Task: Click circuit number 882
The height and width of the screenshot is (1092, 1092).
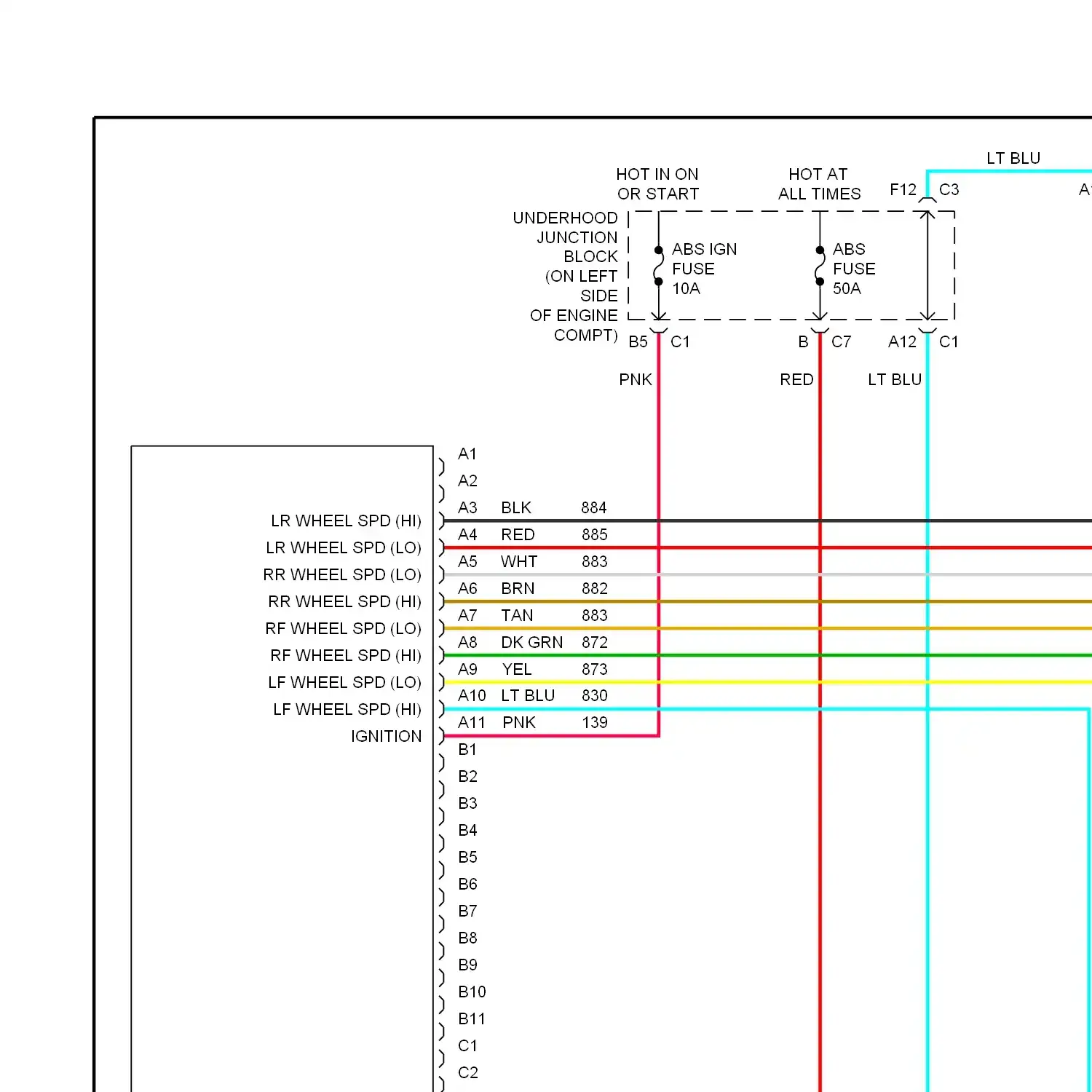Action: (595, 589)
